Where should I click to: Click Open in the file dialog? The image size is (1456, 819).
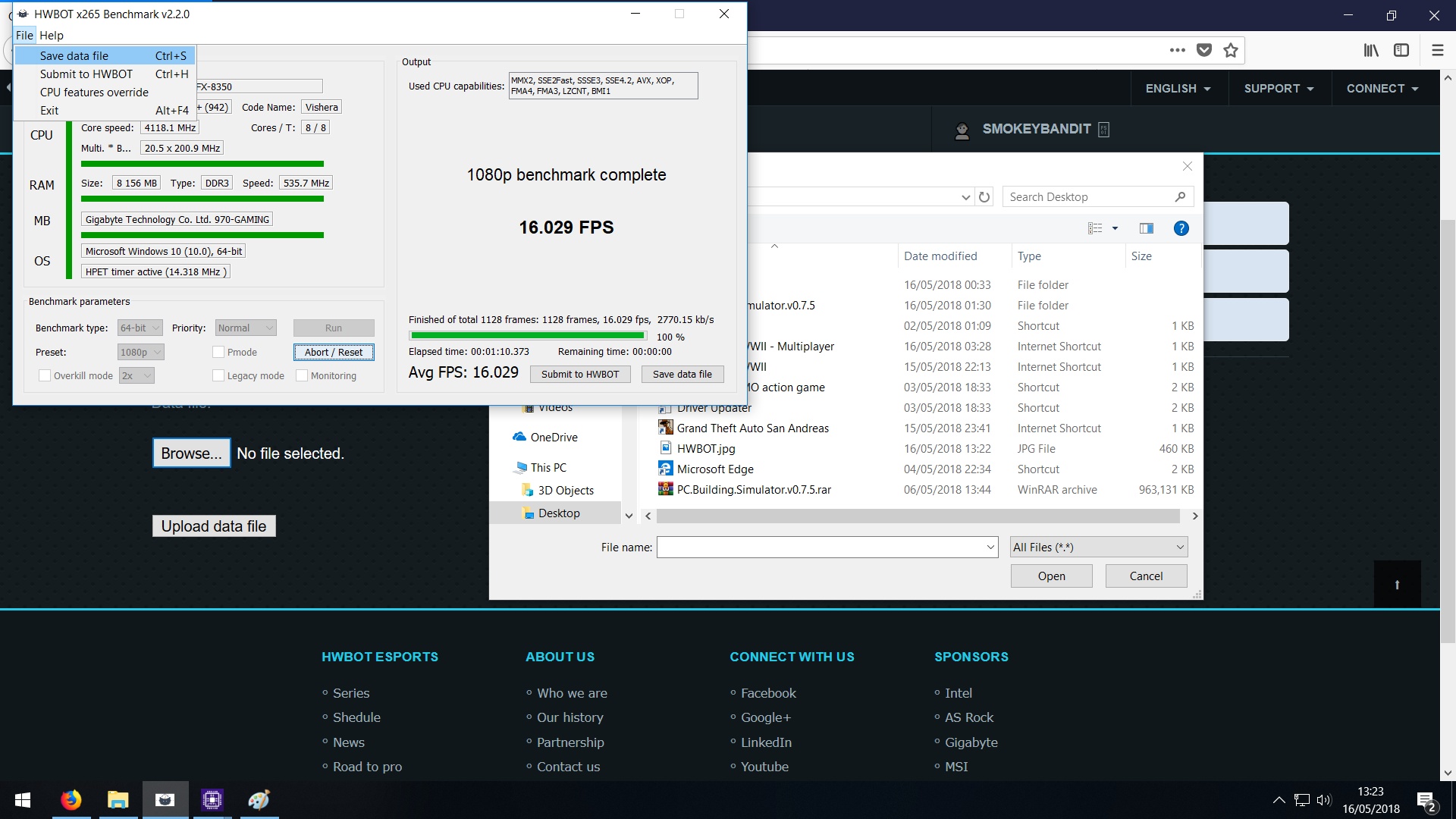(x=1052, y=576)
